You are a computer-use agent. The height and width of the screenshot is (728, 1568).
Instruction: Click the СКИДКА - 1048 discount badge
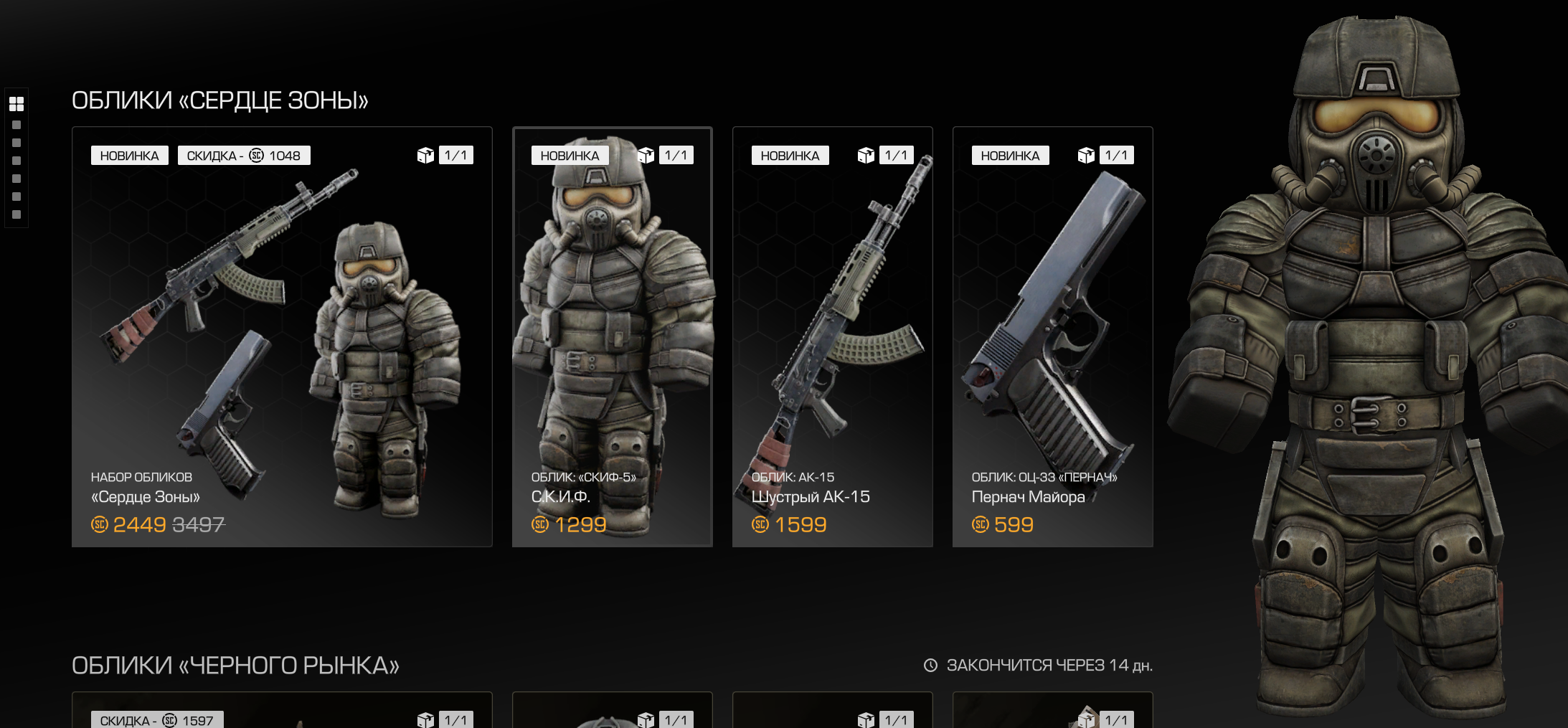pyautogui.click(x=244, y=156)
